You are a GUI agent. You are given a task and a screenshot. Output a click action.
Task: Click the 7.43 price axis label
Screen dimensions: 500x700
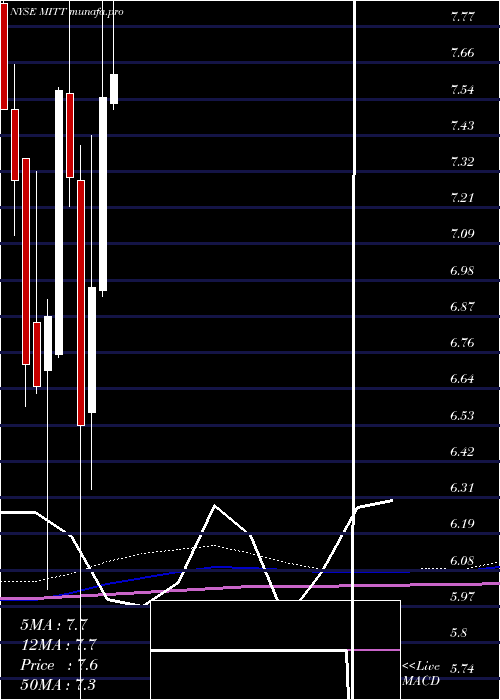462,126
